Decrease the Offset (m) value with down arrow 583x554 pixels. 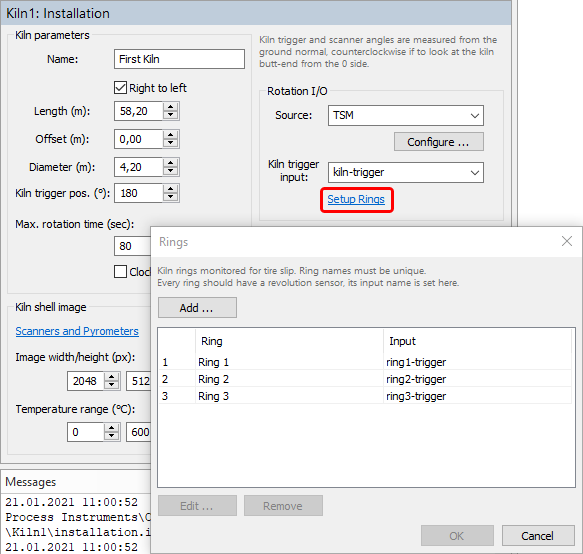tap(171, 143)
